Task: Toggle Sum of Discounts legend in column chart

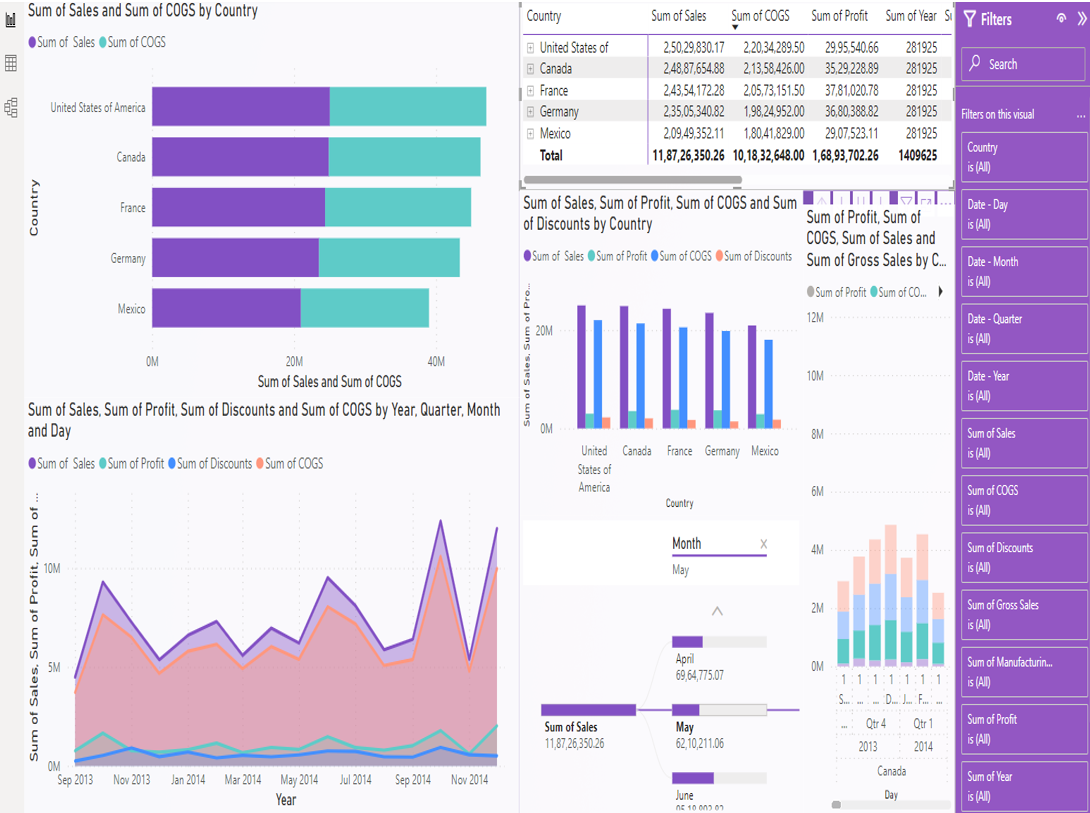Action: [x=757, y=256]
